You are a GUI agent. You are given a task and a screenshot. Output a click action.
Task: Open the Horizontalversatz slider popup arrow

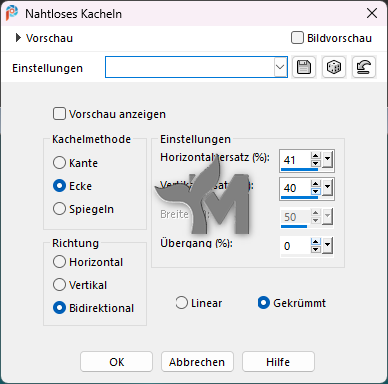328,159
